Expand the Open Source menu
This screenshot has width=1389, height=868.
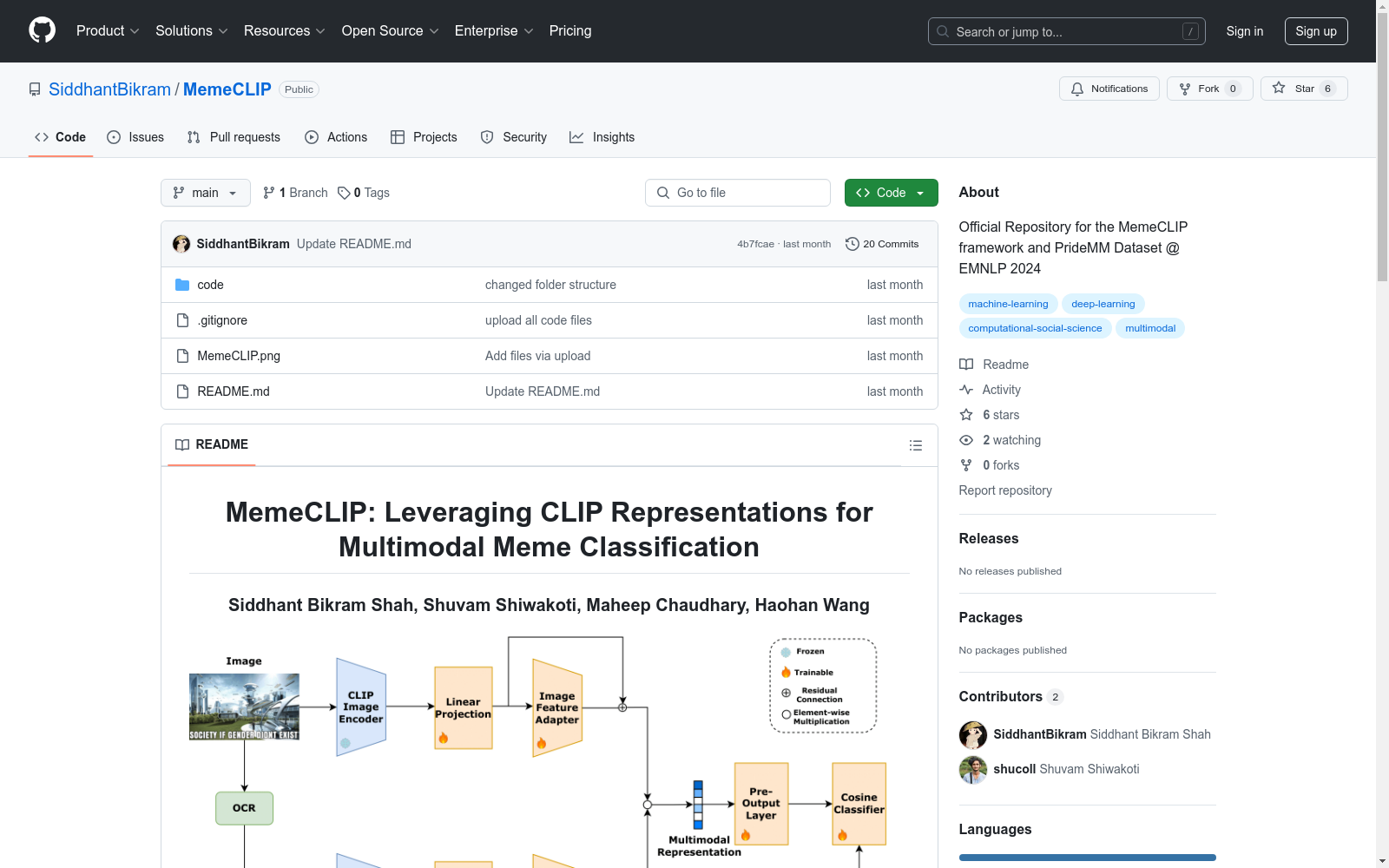pos(391,31)
